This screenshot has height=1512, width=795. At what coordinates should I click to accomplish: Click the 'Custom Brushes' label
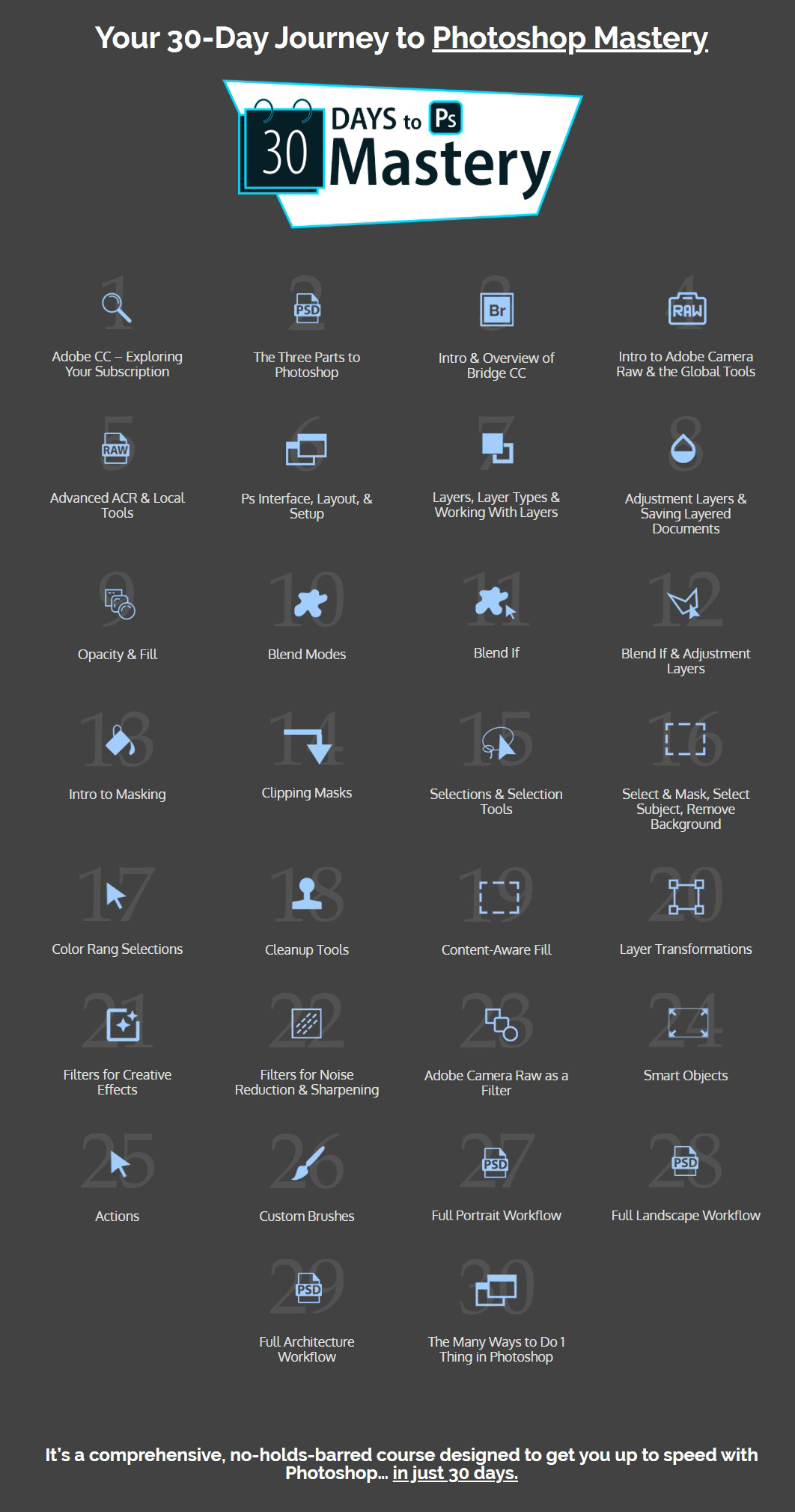tap(307, 1216)
